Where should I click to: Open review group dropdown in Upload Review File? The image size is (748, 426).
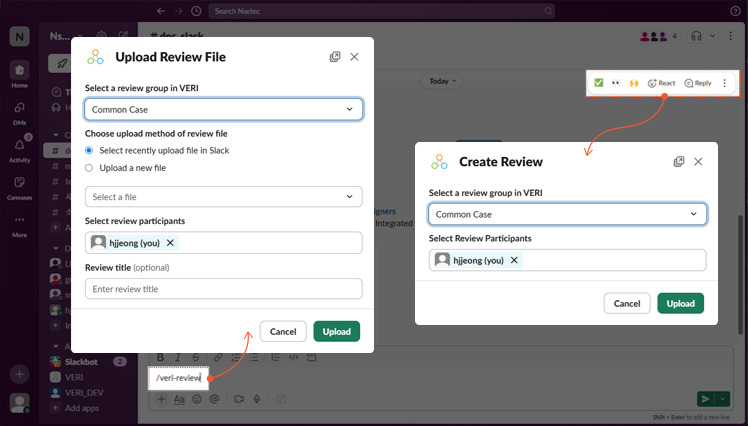click(223, 109)
